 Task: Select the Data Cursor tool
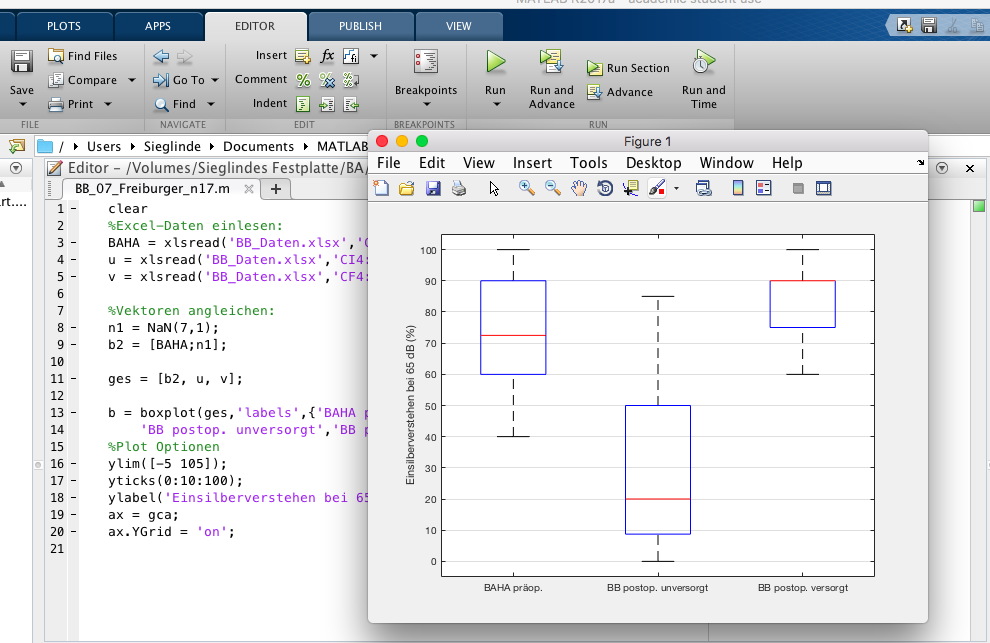tap(630, 188)
